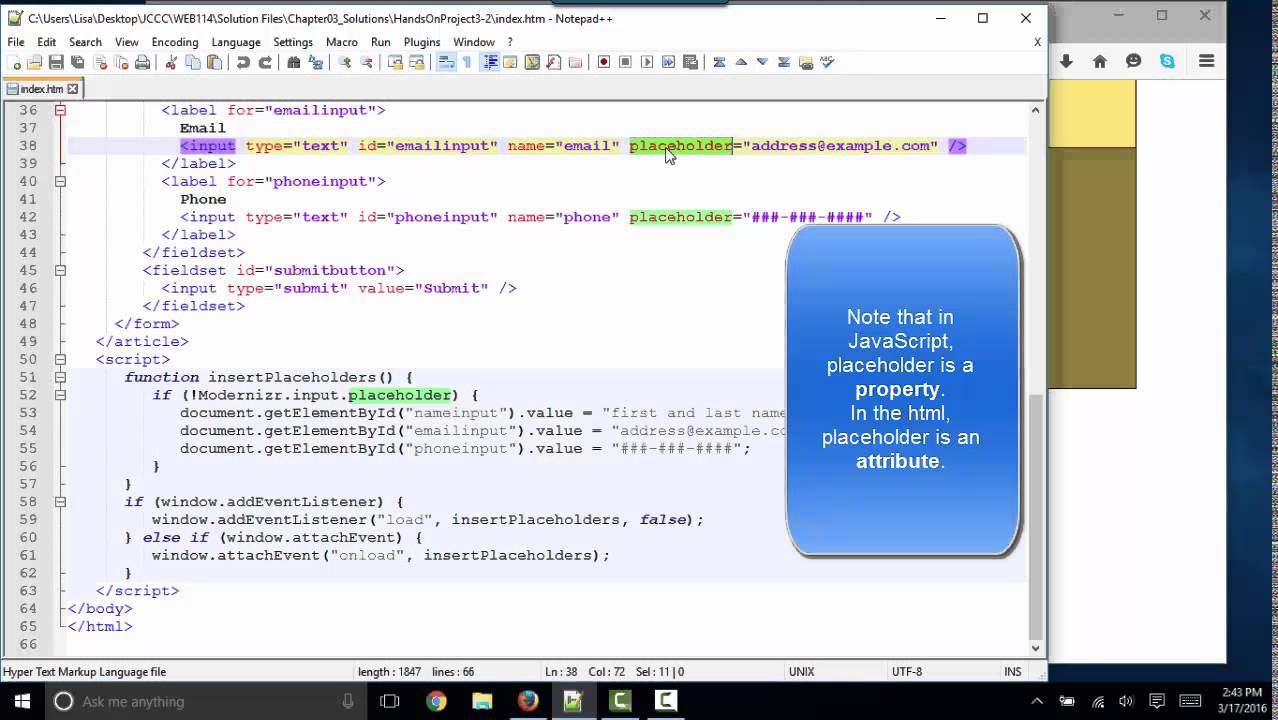Click the Zoom Out toolbar icon
The image size is (1278, 720).
[x=366, y=62]
